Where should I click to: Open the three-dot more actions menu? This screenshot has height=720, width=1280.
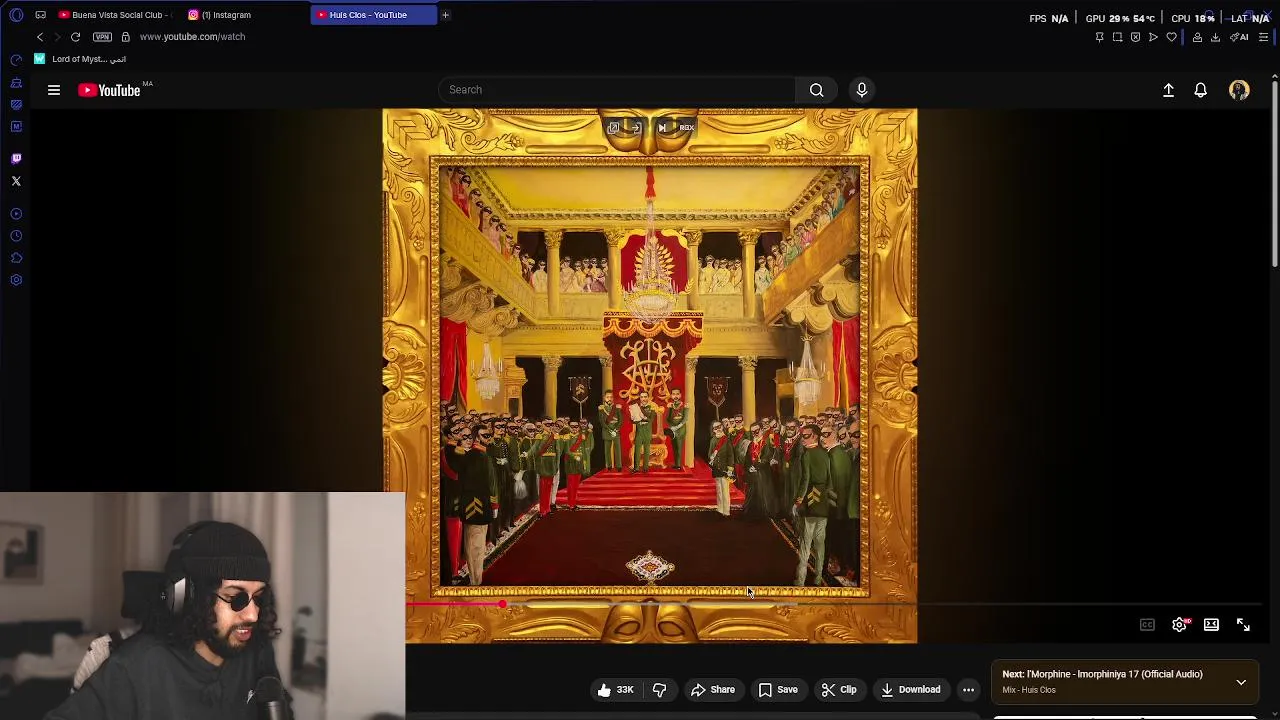(968, 690)
